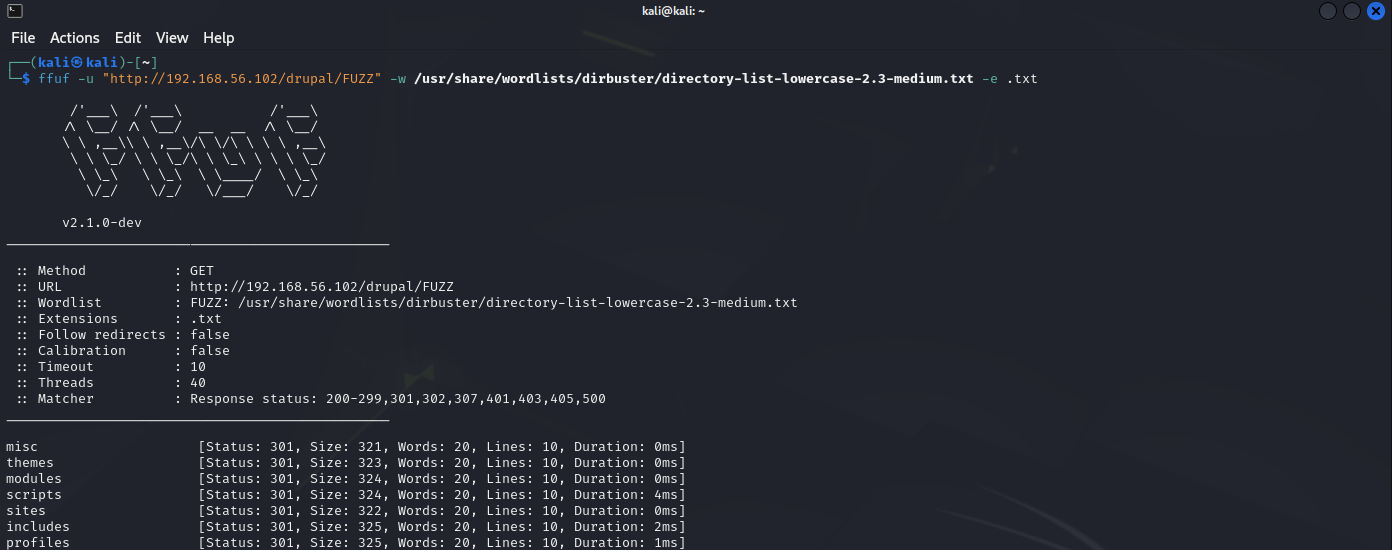This screenshot has height=550, width=1392.
Task: Open the View menu
Action: tap(172, 38)
